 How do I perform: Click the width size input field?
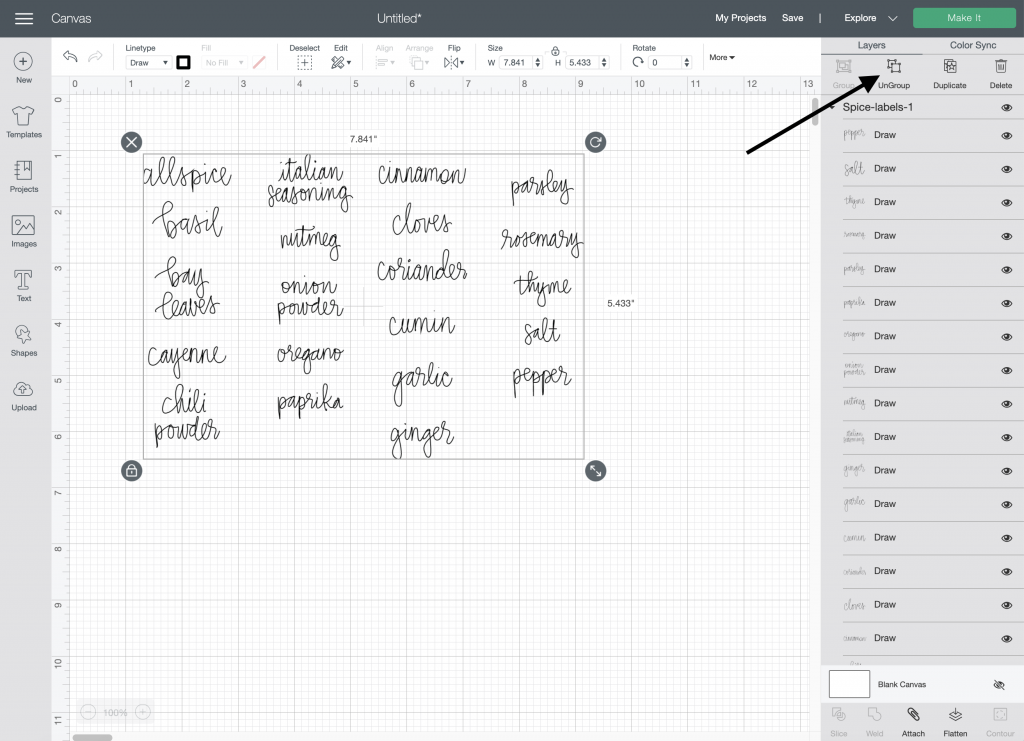[516, 63]
